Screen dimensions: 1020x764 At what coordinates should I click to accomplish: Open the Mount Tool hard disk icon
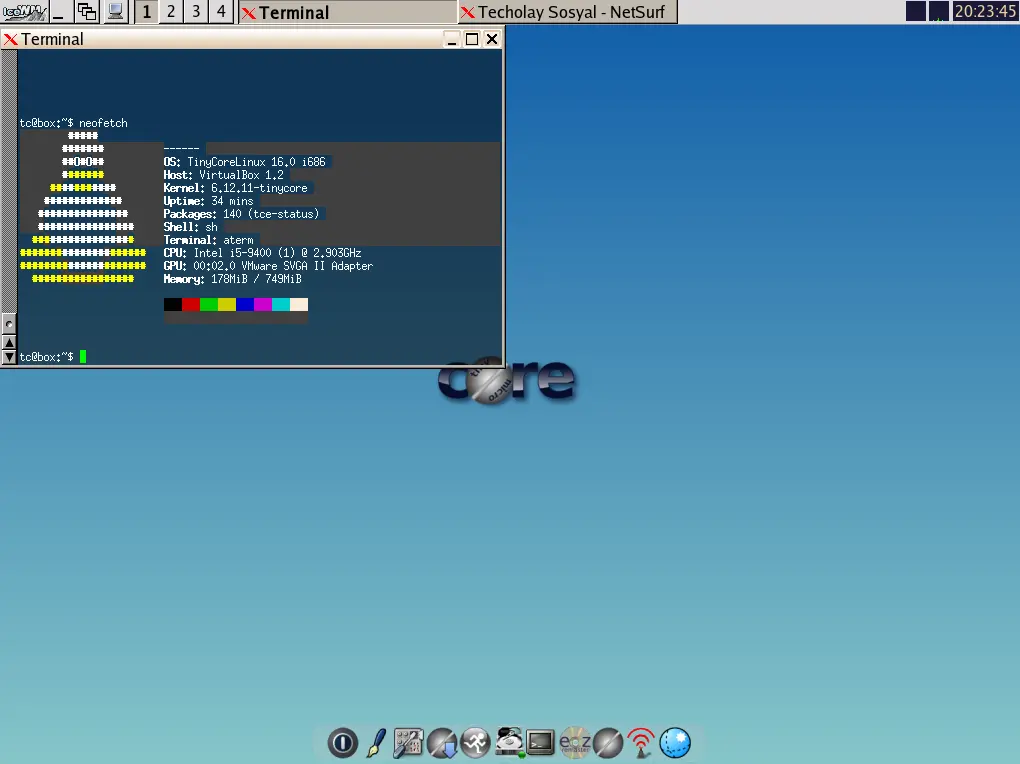point(509,742)
